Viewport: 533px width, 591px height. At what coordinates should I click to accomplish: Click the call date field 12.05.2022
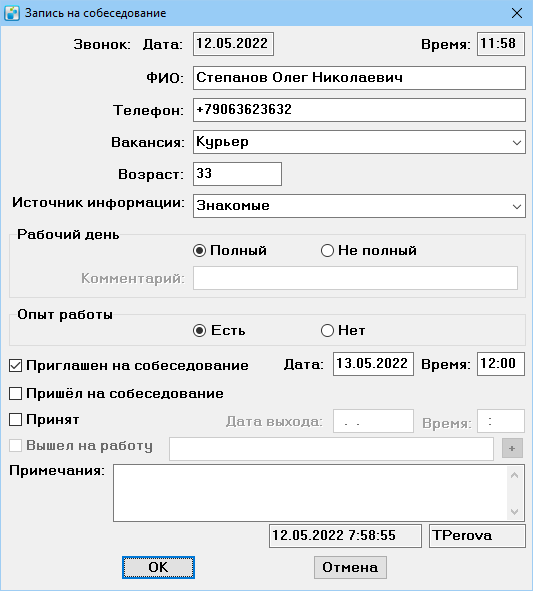tap(233, 44)
